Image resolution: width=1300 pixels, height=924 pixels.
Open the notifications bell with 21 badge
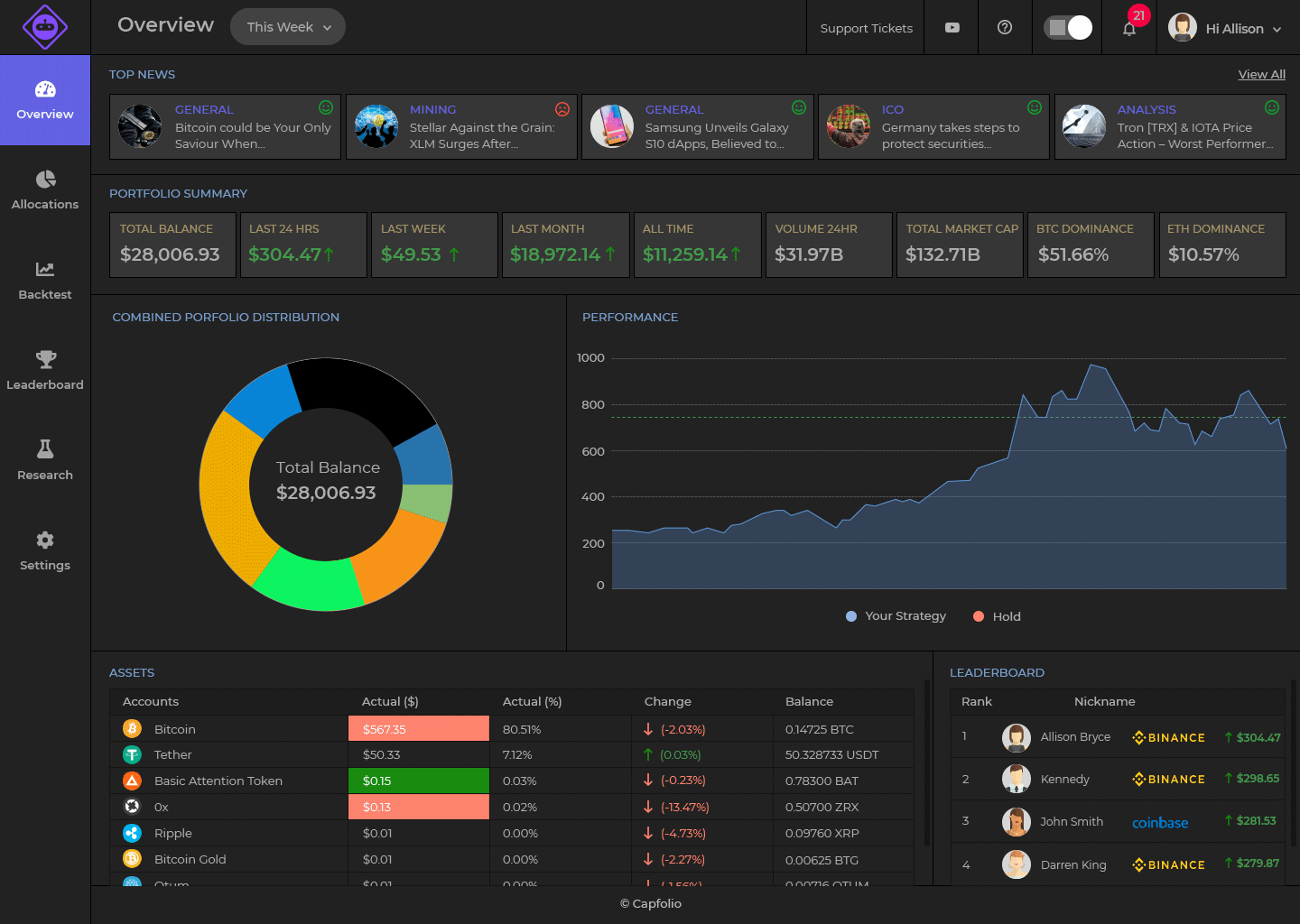click(1129, 28)
